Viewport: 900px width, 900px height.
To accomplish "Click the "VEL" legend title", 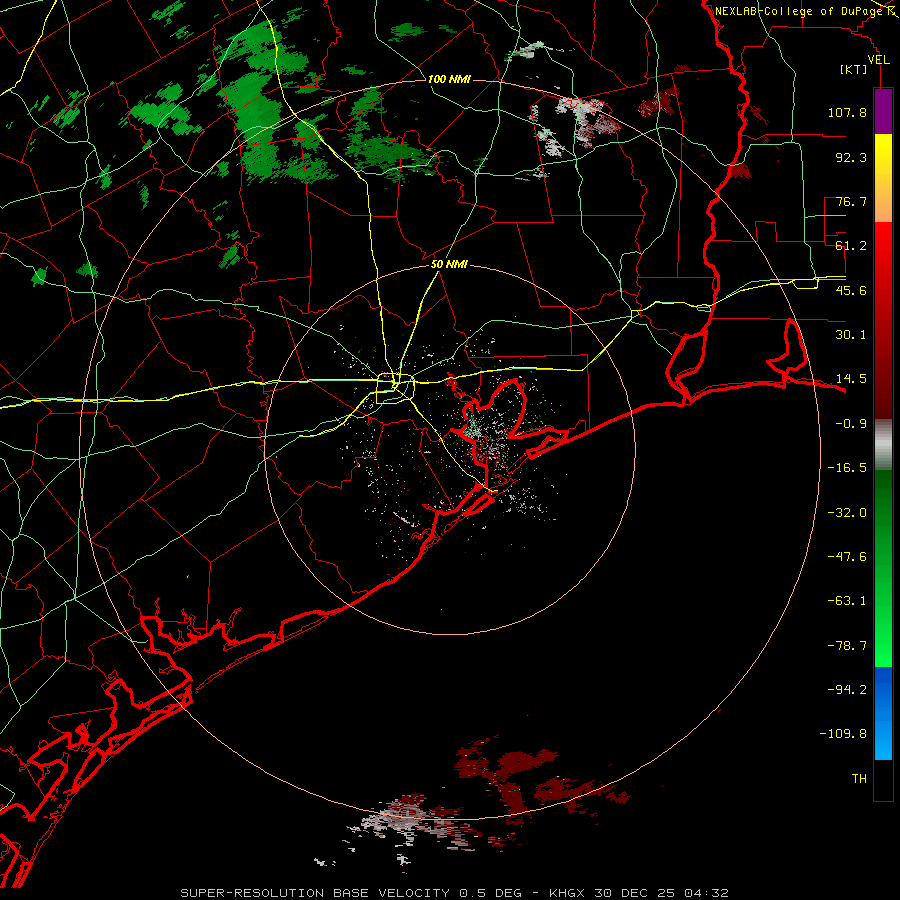I will [x=878, y=60].
